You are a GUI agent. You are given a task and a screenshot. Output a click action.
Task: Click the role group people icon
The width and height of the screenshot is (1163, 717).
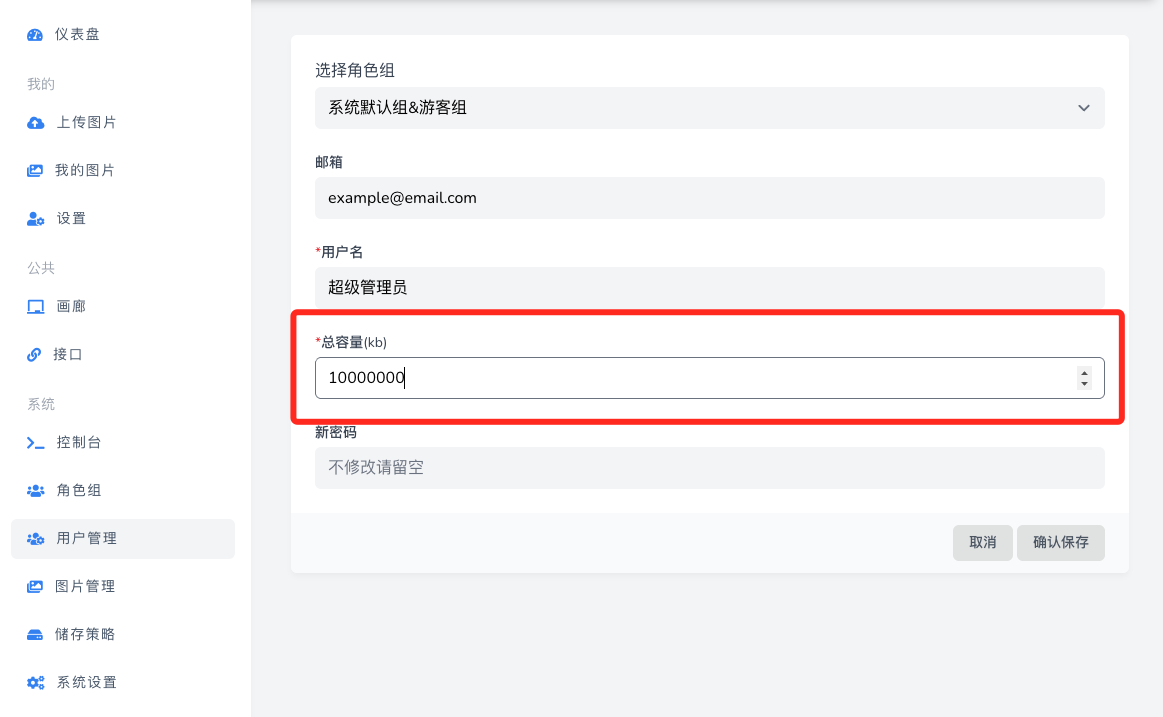35,491
